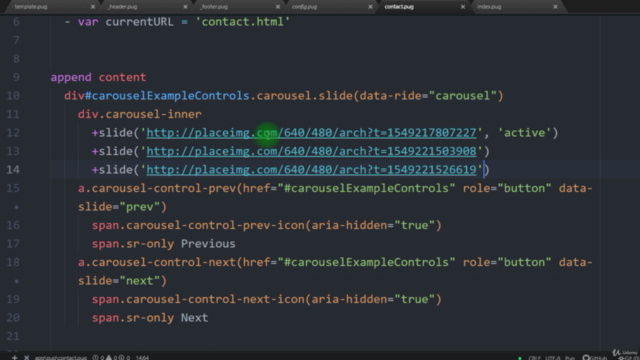Select the contact.pug tab
Screen dimensions: 640x360
point(399,7)
